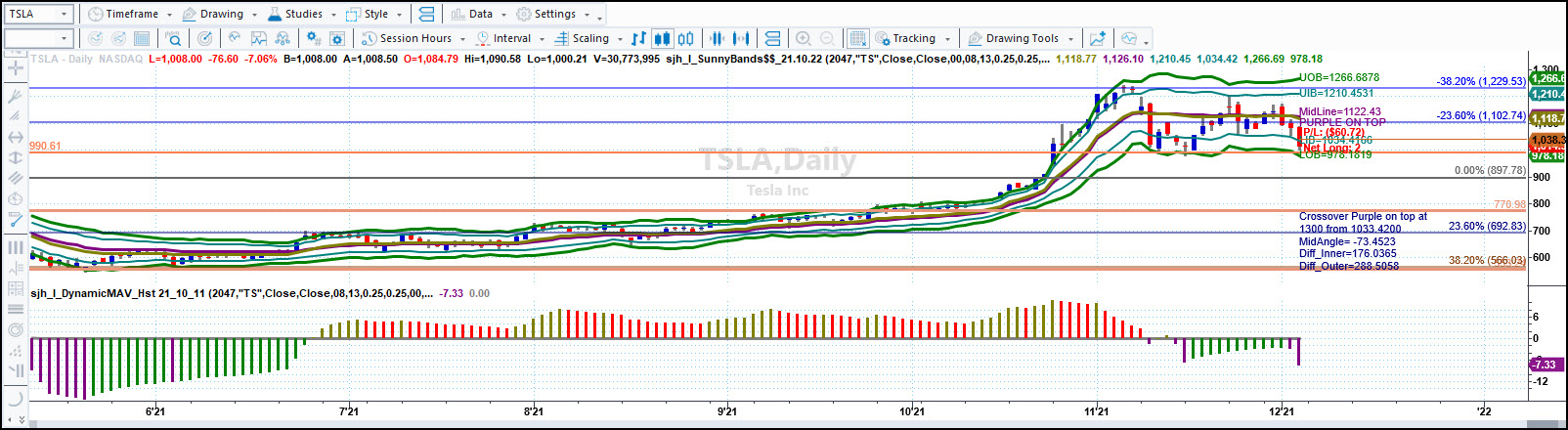1568x430 pixels.
Task: Toggle the chart grid selection icon
Action: 857,38
